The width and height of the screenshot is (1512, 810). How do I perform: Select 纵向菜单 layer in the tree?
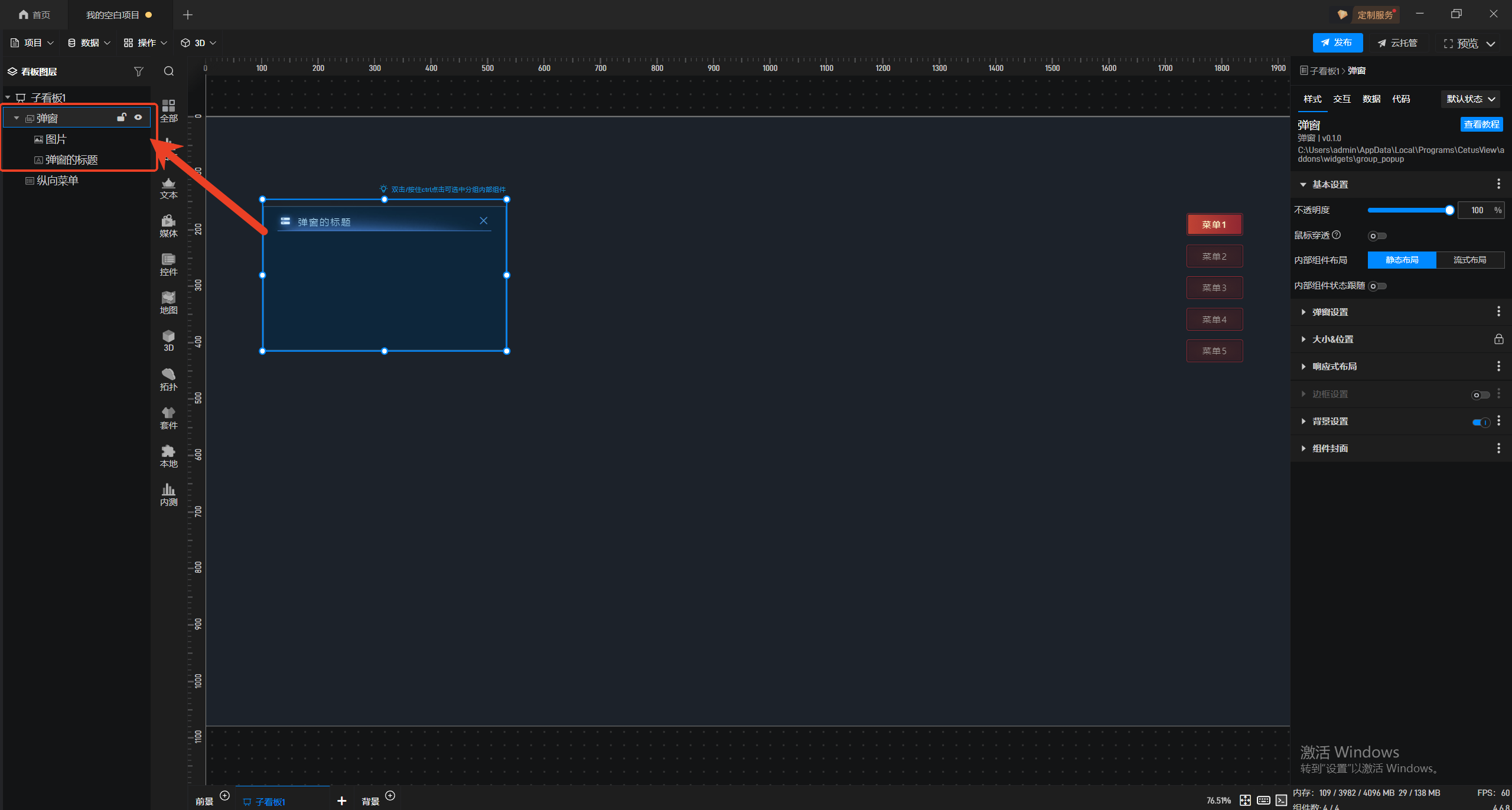point(57,181)
